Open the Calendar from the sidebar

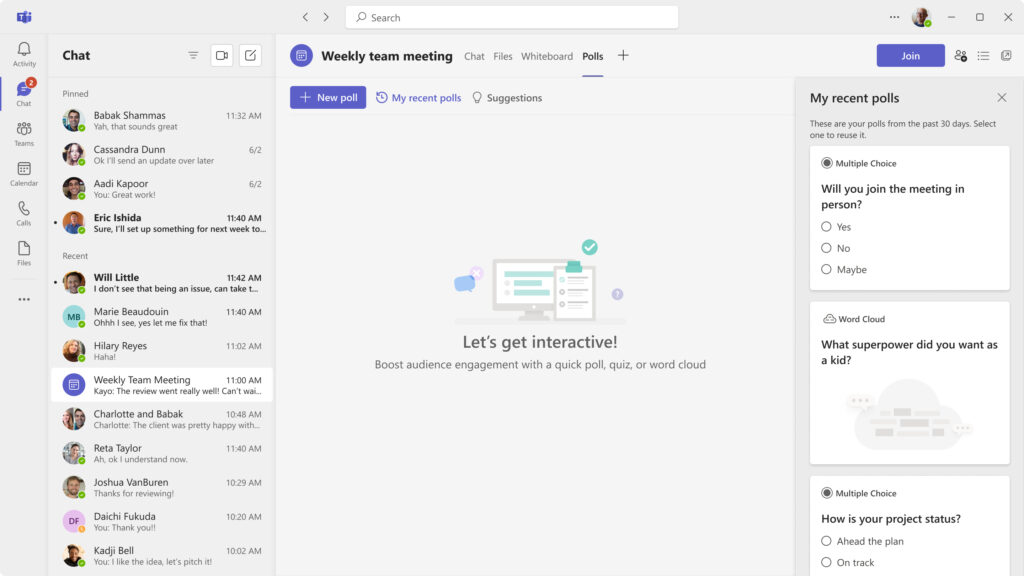23,172
